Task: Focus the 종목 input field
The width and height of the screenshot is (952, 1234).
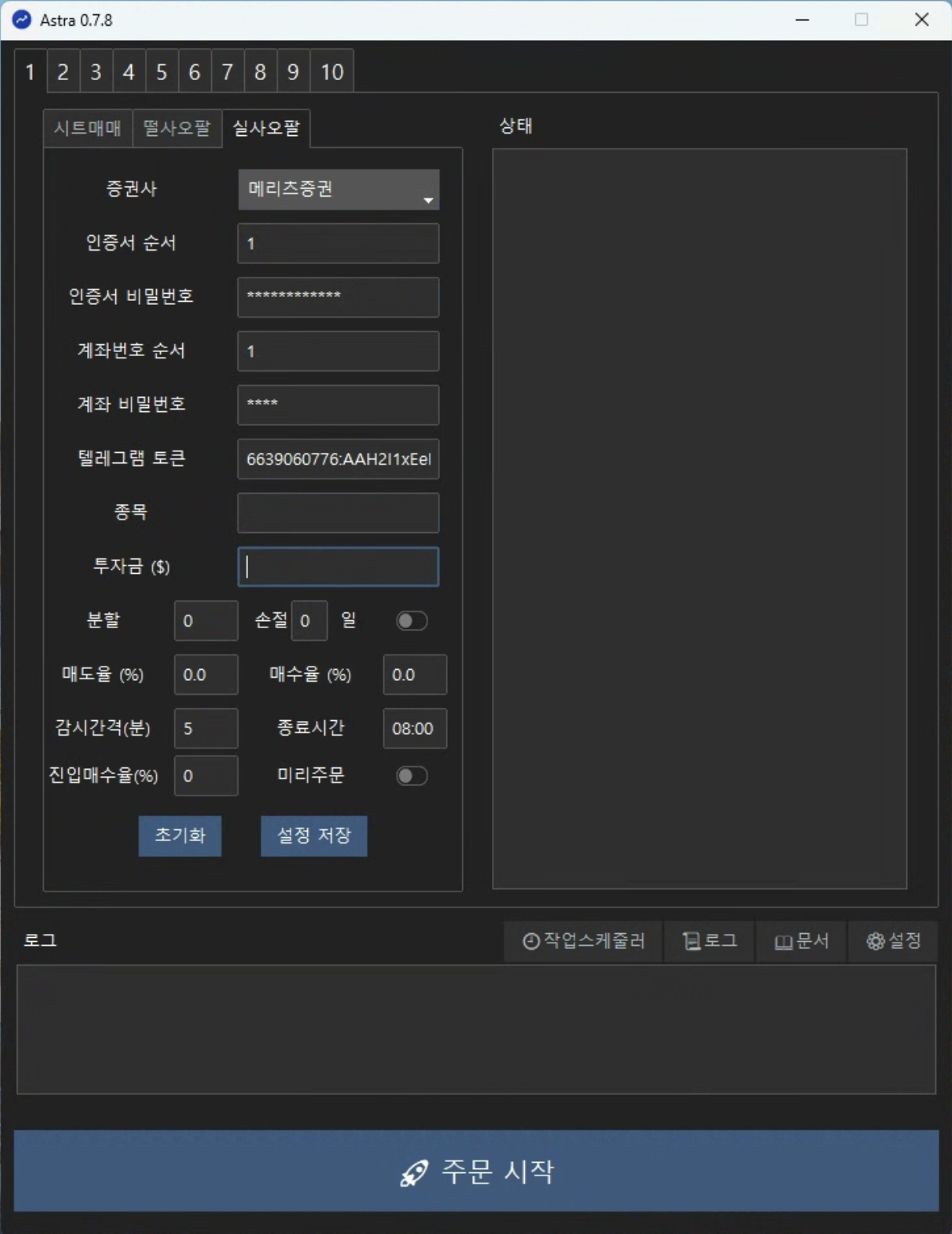Action: [x=338, y=513]
